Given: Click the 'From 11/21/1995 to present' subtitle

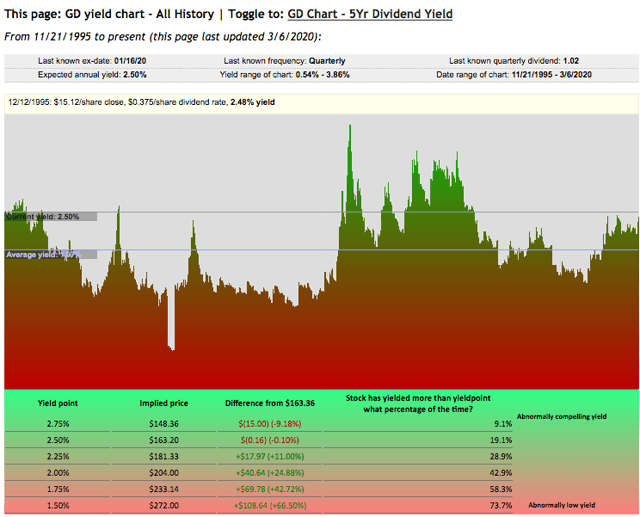Looking at the screenshot, I should click(163, 37).
